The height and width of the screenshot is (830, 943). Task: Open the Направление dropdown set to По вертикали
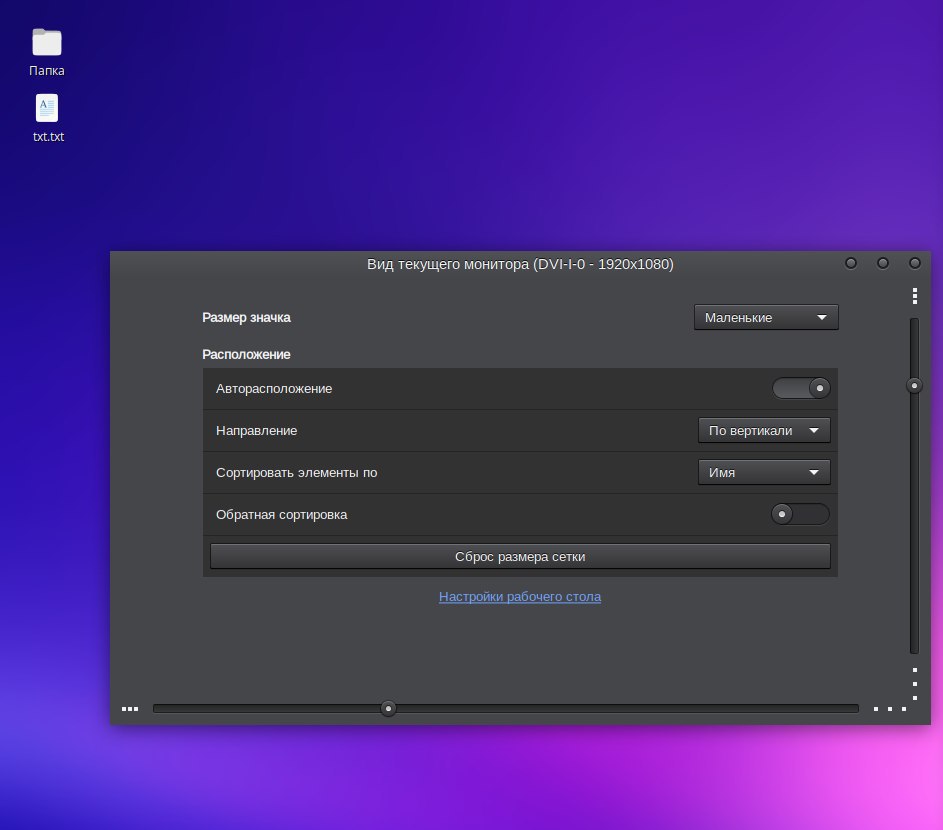point(764,431)
